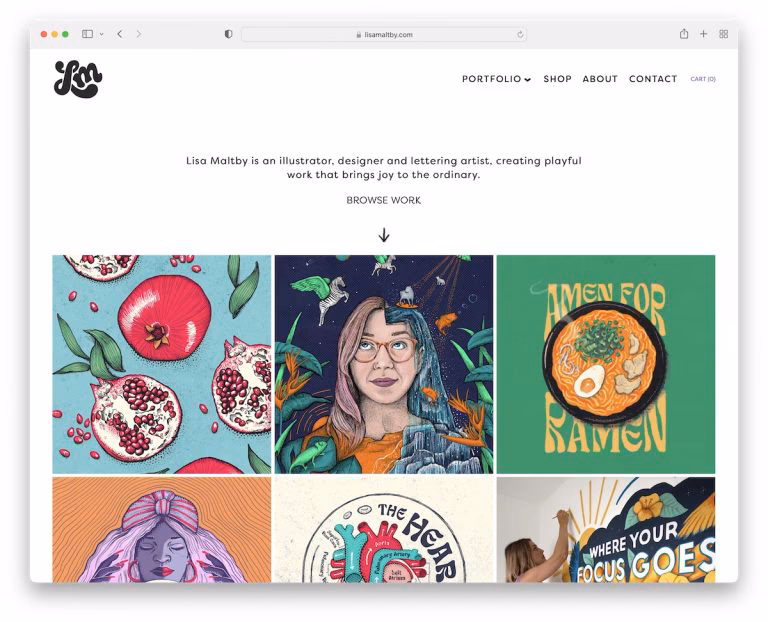The image size is (768, 622).
Task: Reload the page with the refresh icon
Action: pyautogui.click(x=520, y=34)
